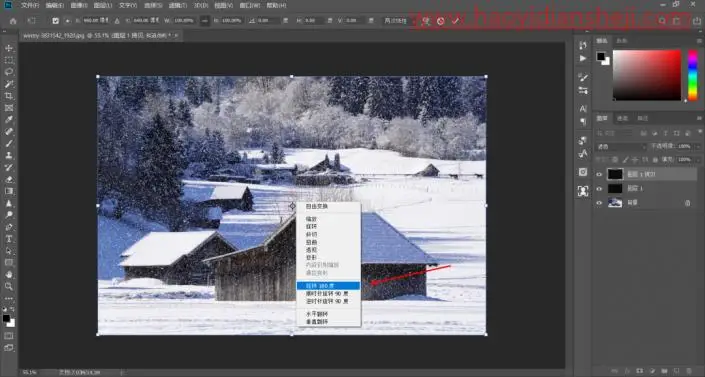Select the Dodge tool
The height and width of the screenshot is (377, 705).
(x=9, y=215)
